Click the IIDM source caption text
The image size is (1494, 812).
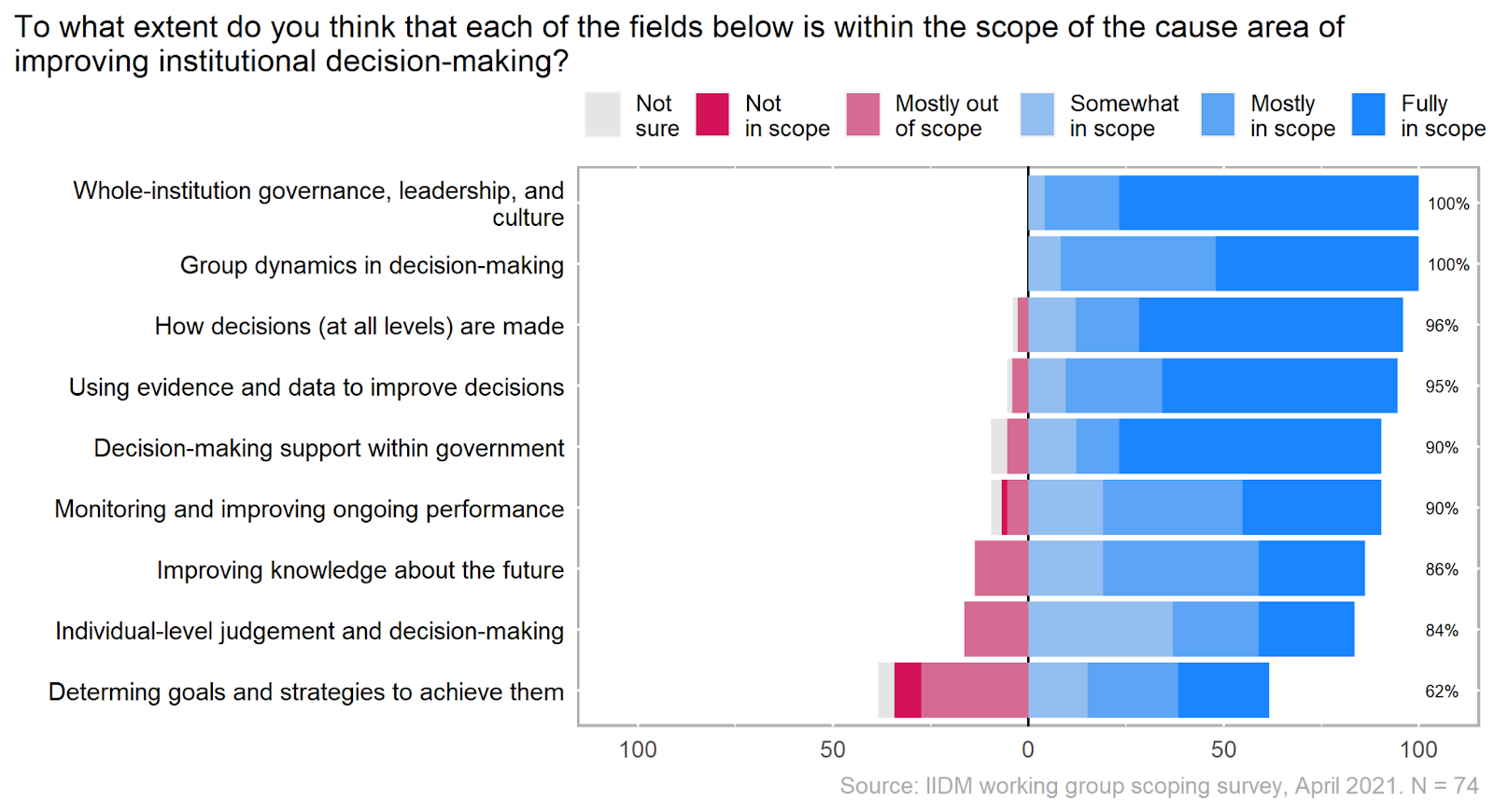pyautogui.click(x=1158, y=786)
